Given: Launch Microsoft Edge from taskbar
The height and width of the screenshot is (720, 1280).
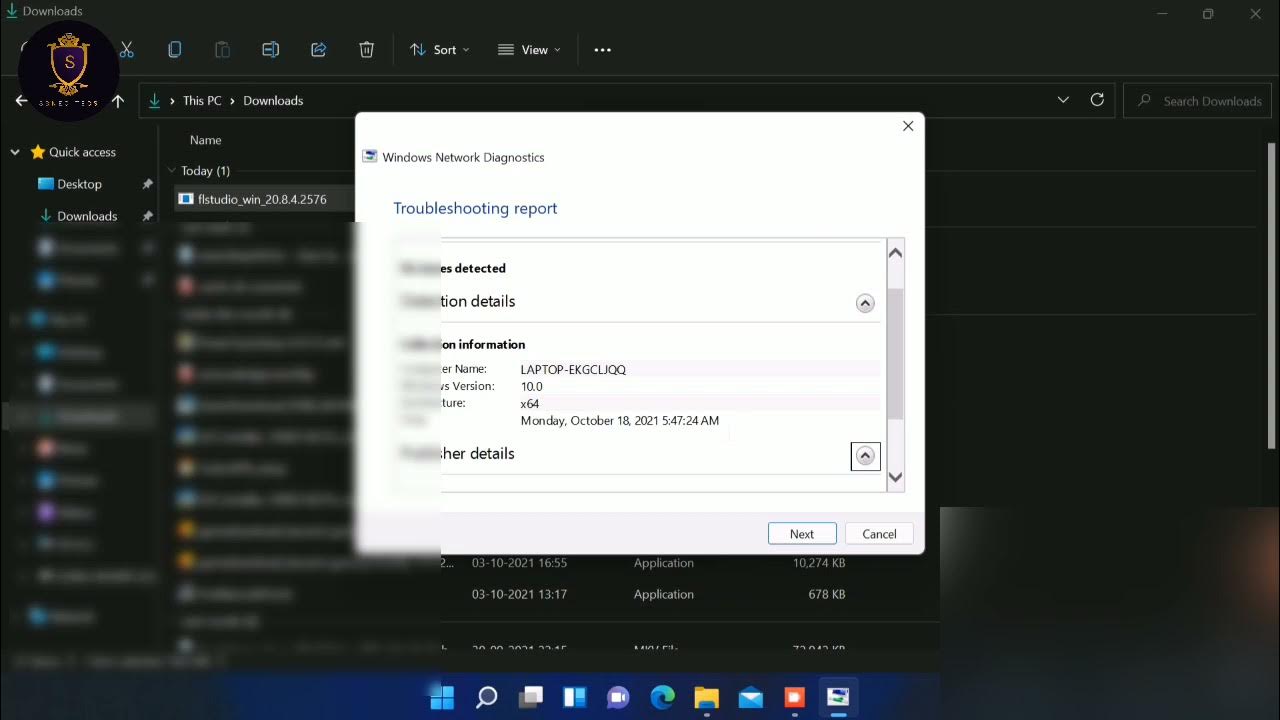Looking at the screenshot, I should 662,697.
